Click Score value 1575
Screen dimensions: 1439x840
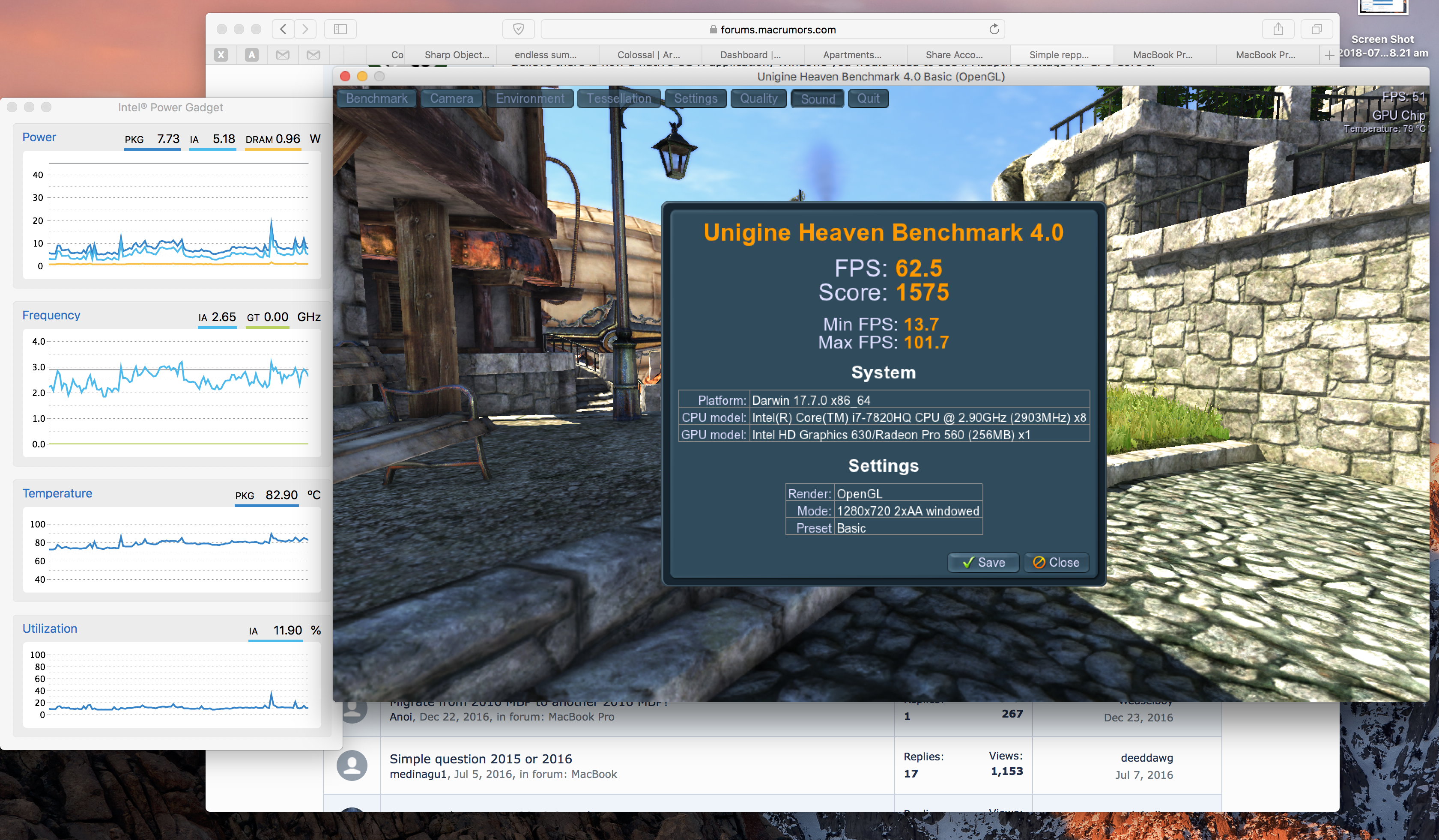[x=922, y=293]
